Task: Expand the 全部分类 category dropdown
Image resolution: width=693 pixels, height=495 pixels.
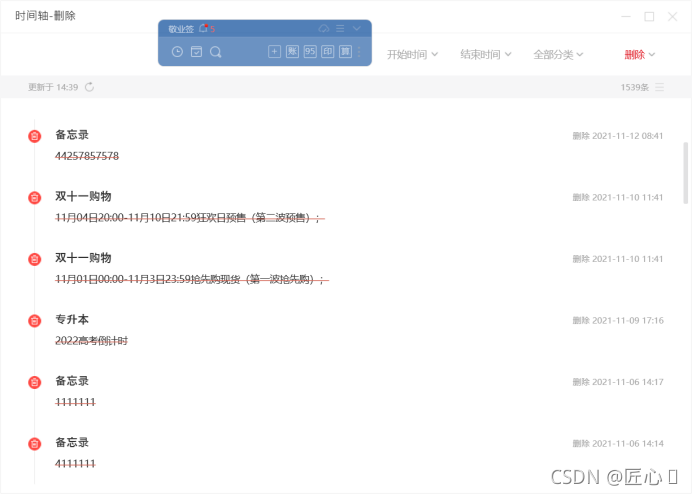Action: 558,54
